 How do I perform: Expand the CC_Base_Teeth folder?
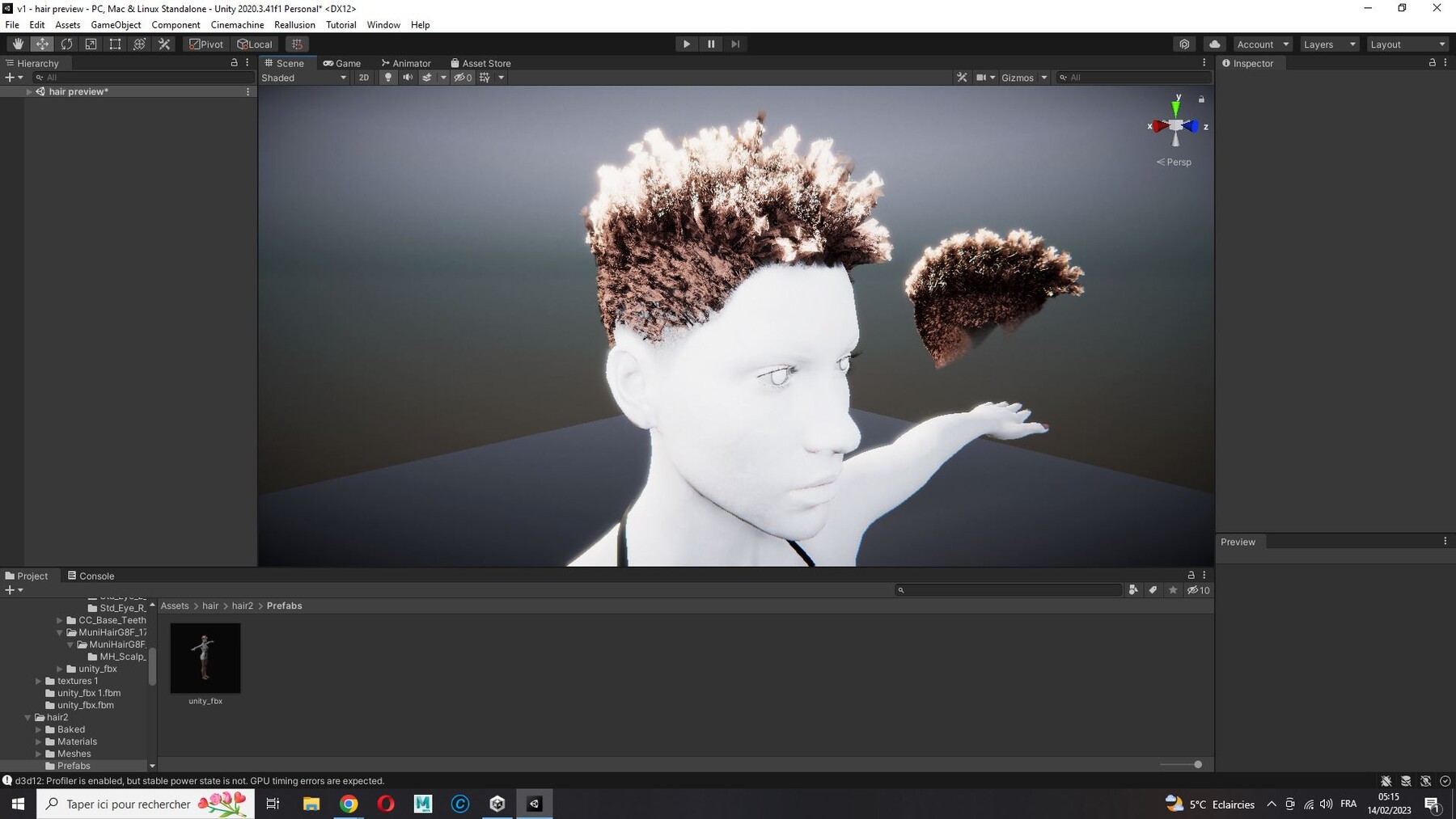tap(59, 620)
